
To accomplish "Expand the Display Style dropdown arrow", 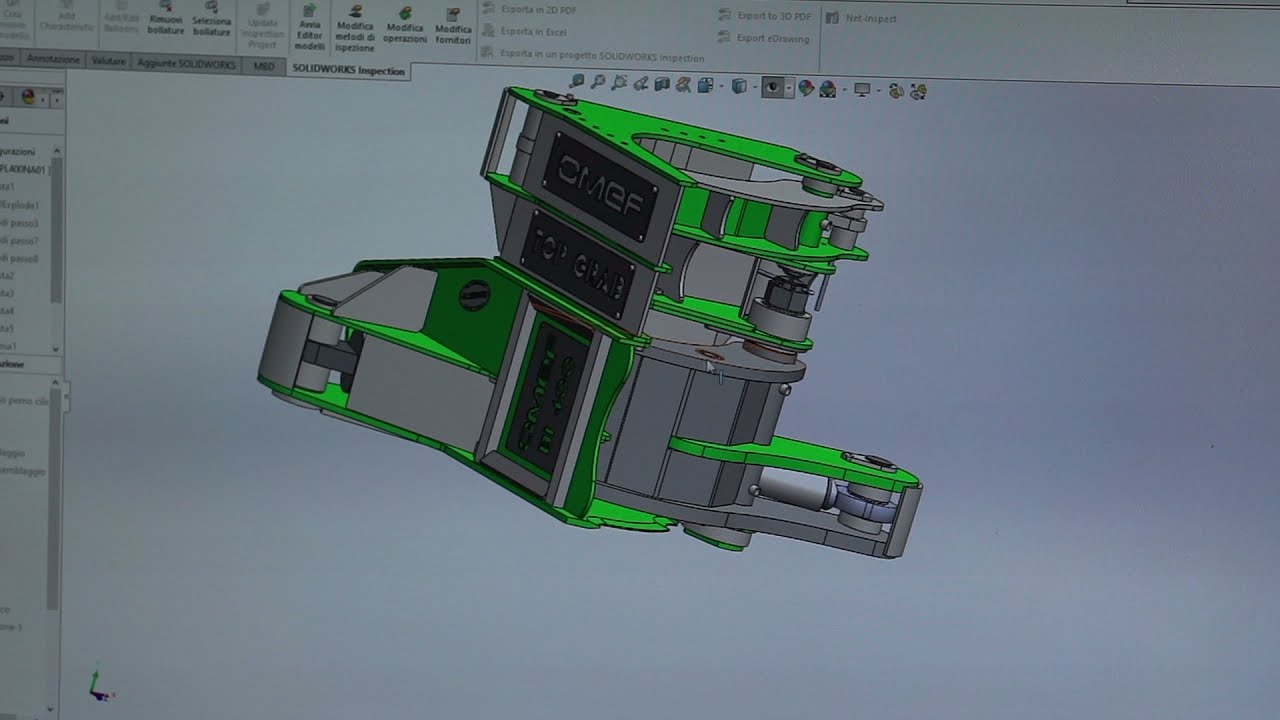I will 755,87.
